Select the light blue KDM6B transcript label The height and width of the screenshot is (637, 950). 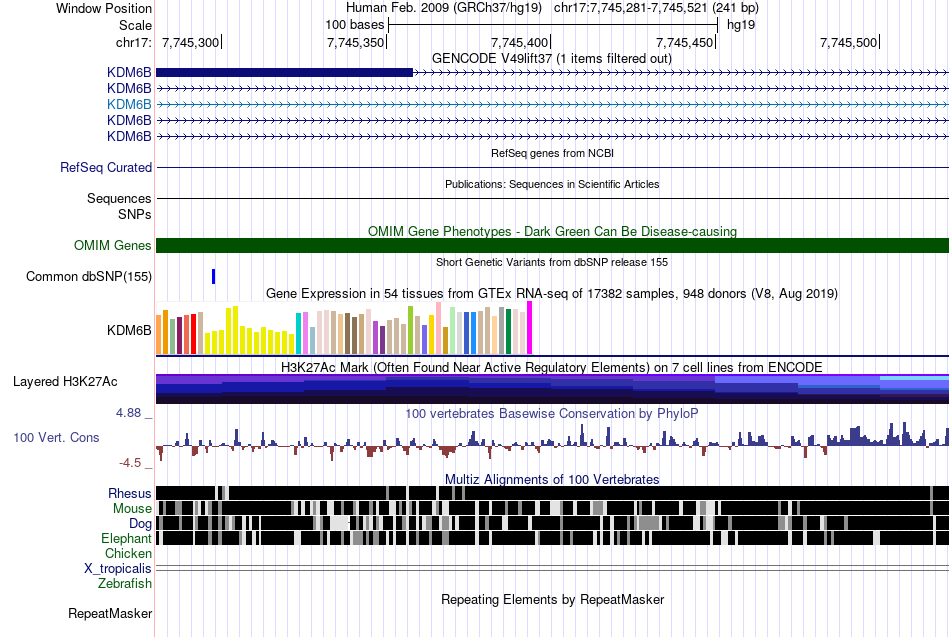click(x=129, y=104)
